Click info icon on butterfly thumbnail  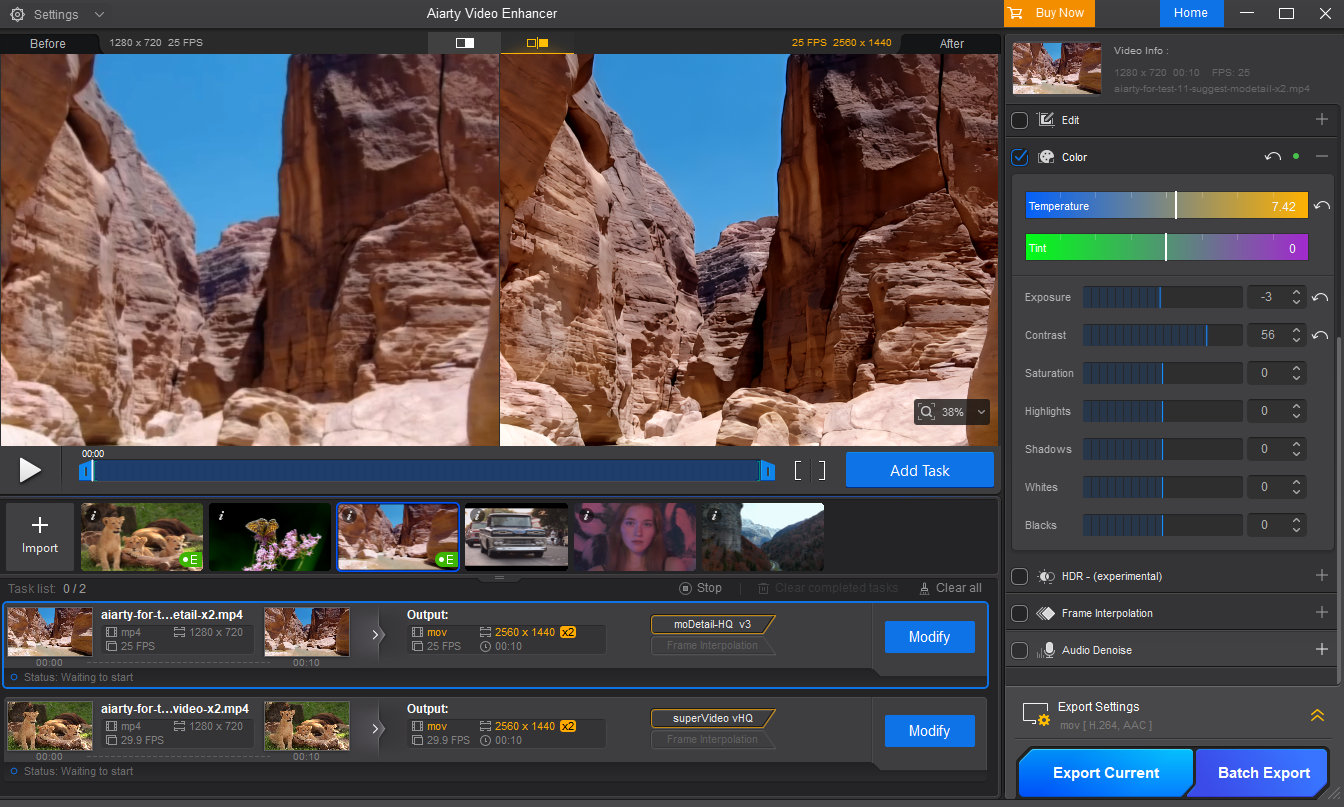click(x=221, y=515)
